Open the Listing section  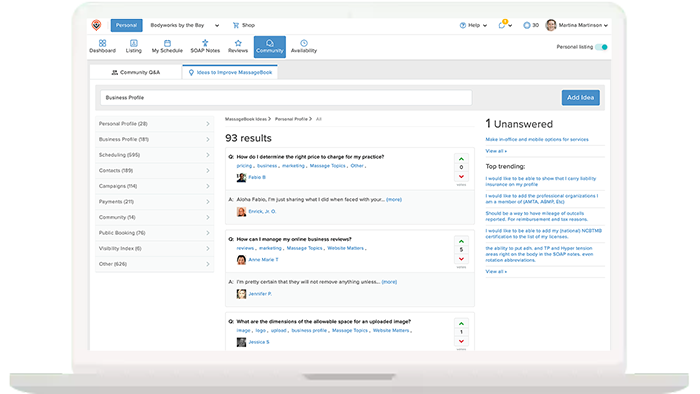pos(133,46)
